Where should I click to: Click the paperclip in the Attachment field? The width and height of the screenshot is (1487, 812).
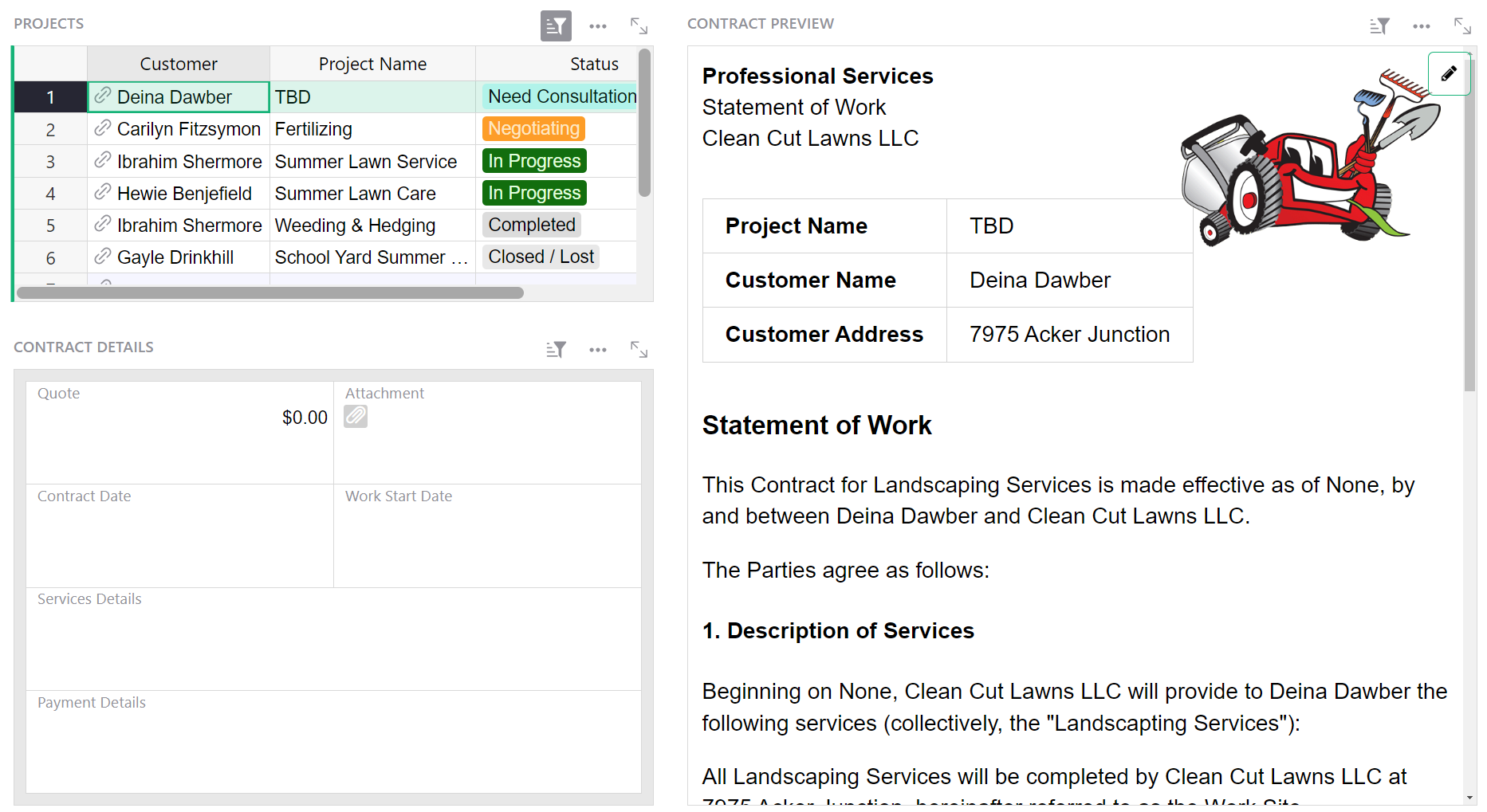[356, 416]
